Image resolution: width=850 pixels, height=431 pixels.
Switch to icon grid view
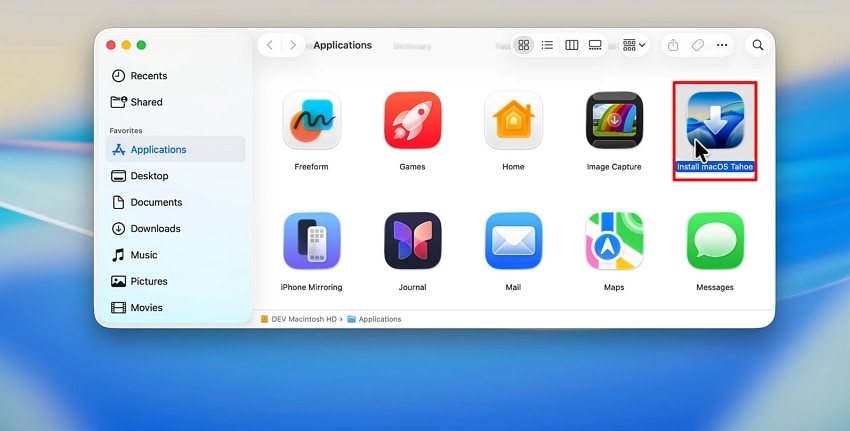[523, 45]
